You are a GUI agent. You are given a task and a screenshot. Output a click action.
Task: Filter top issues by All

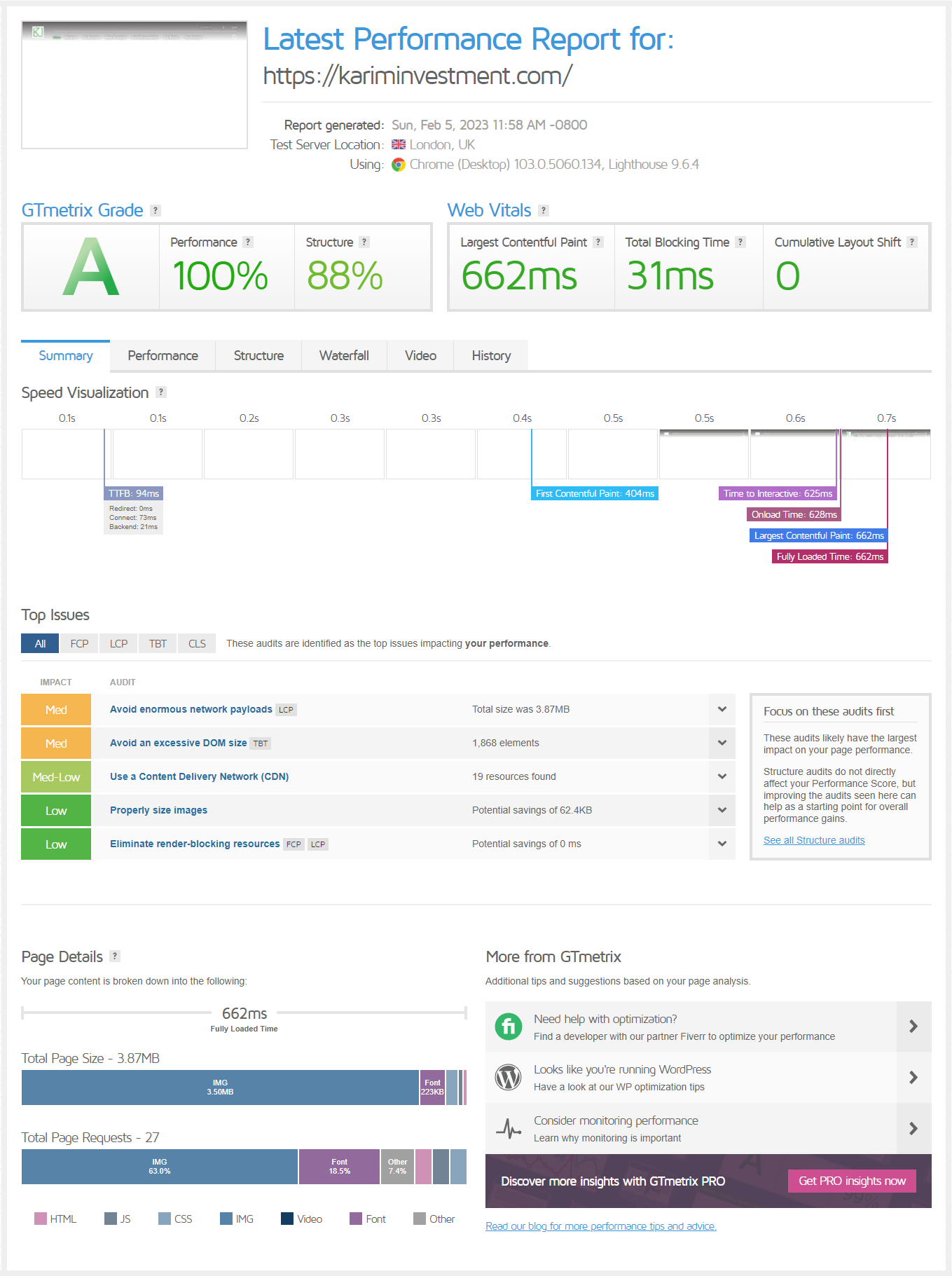[40, 643]
